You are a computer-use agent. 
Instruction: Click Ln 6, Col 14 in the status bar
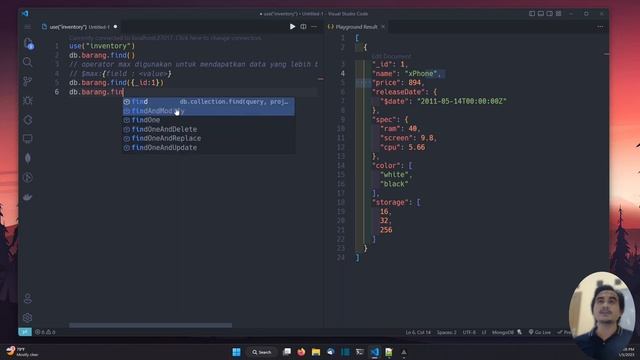coord(418,332)
